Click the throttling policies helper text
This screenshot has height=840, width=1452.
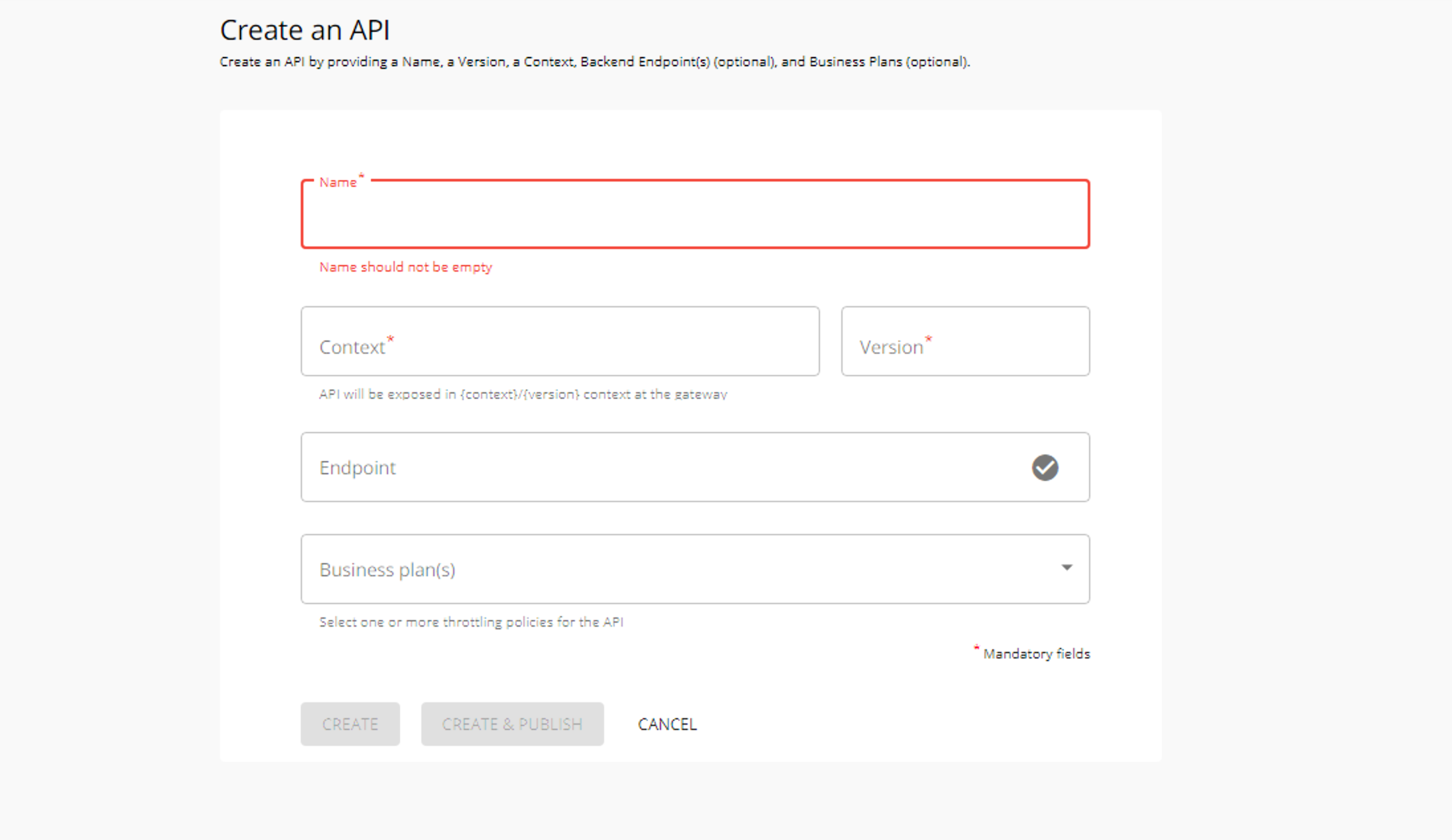coord(472,621)
